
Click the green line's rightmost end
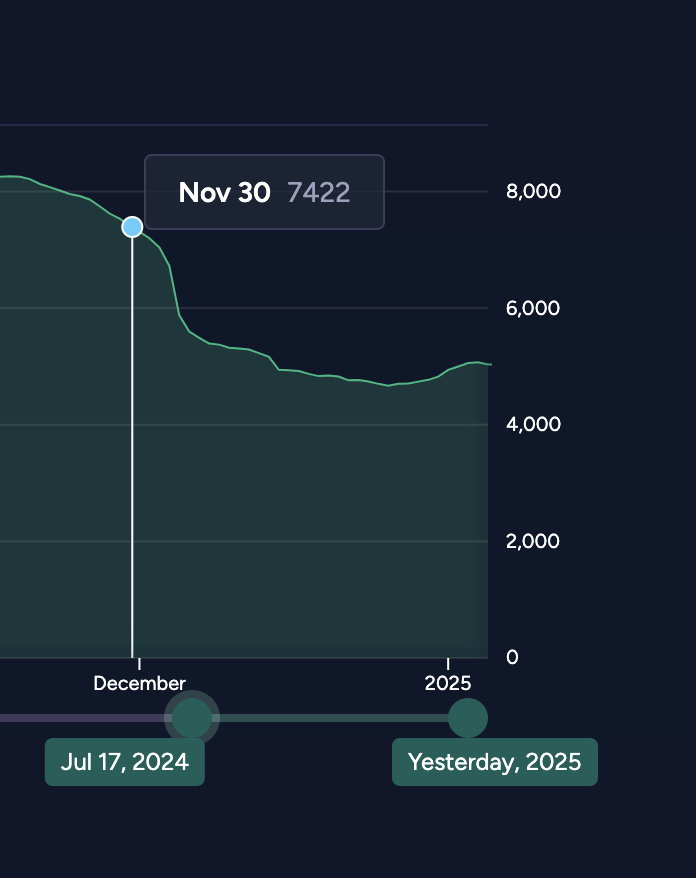[x=490, y=364]
